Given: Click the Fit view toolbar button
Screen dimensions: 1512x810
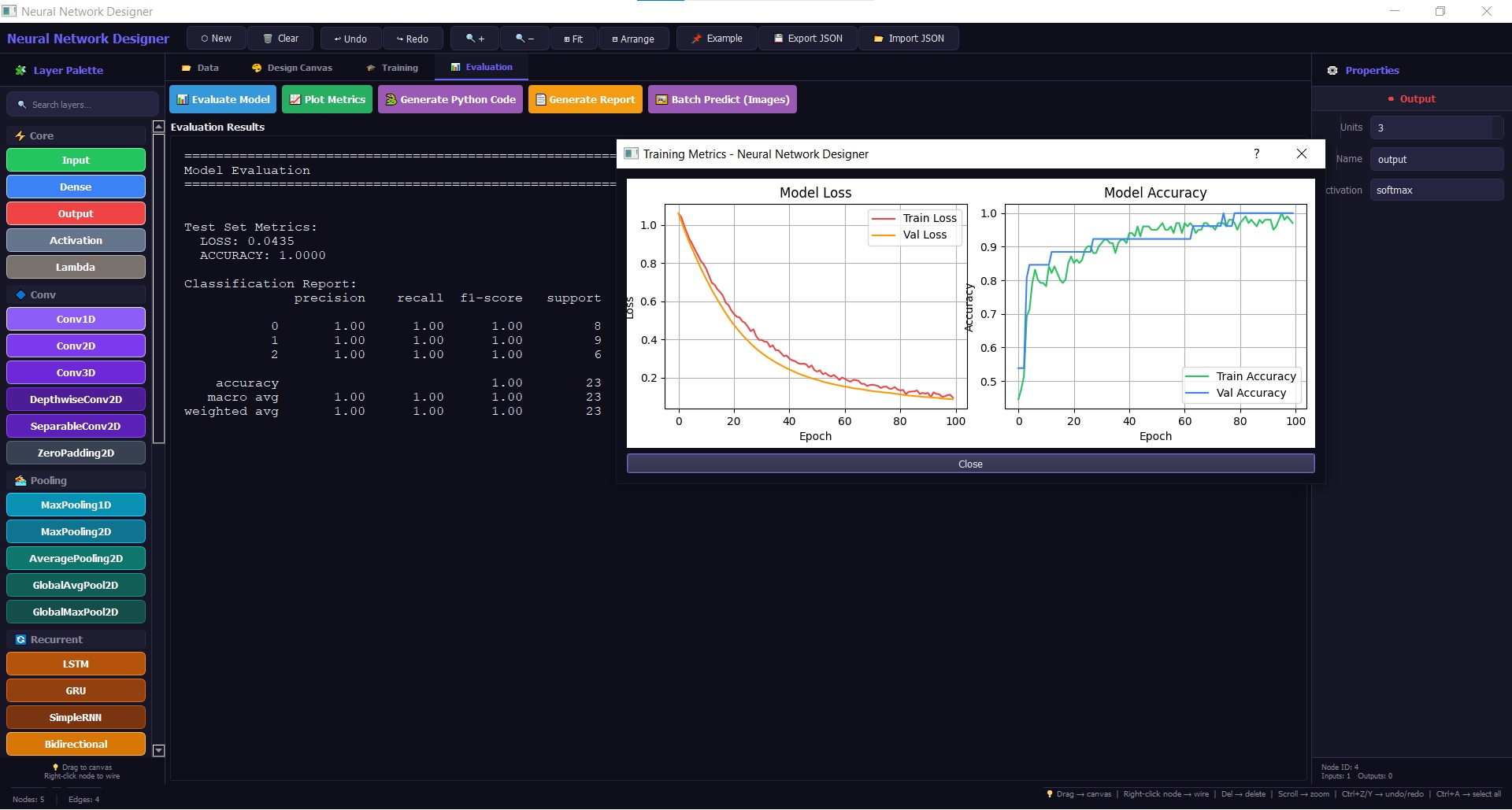Looking at the screenshot, I should (573, 39).
